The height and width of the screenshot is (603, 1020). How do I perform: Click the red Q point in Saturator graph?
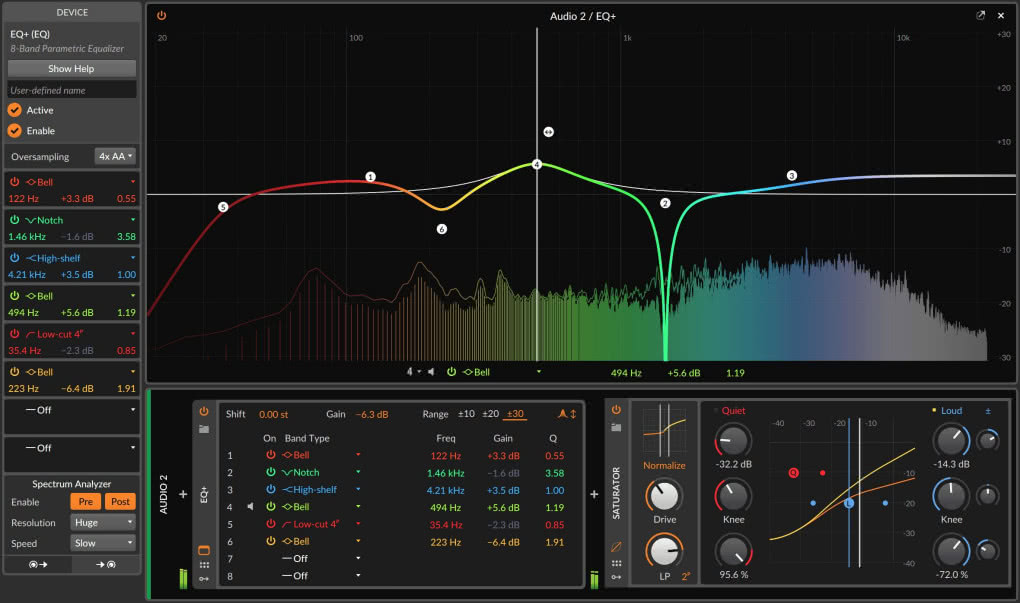click(794, 473)
